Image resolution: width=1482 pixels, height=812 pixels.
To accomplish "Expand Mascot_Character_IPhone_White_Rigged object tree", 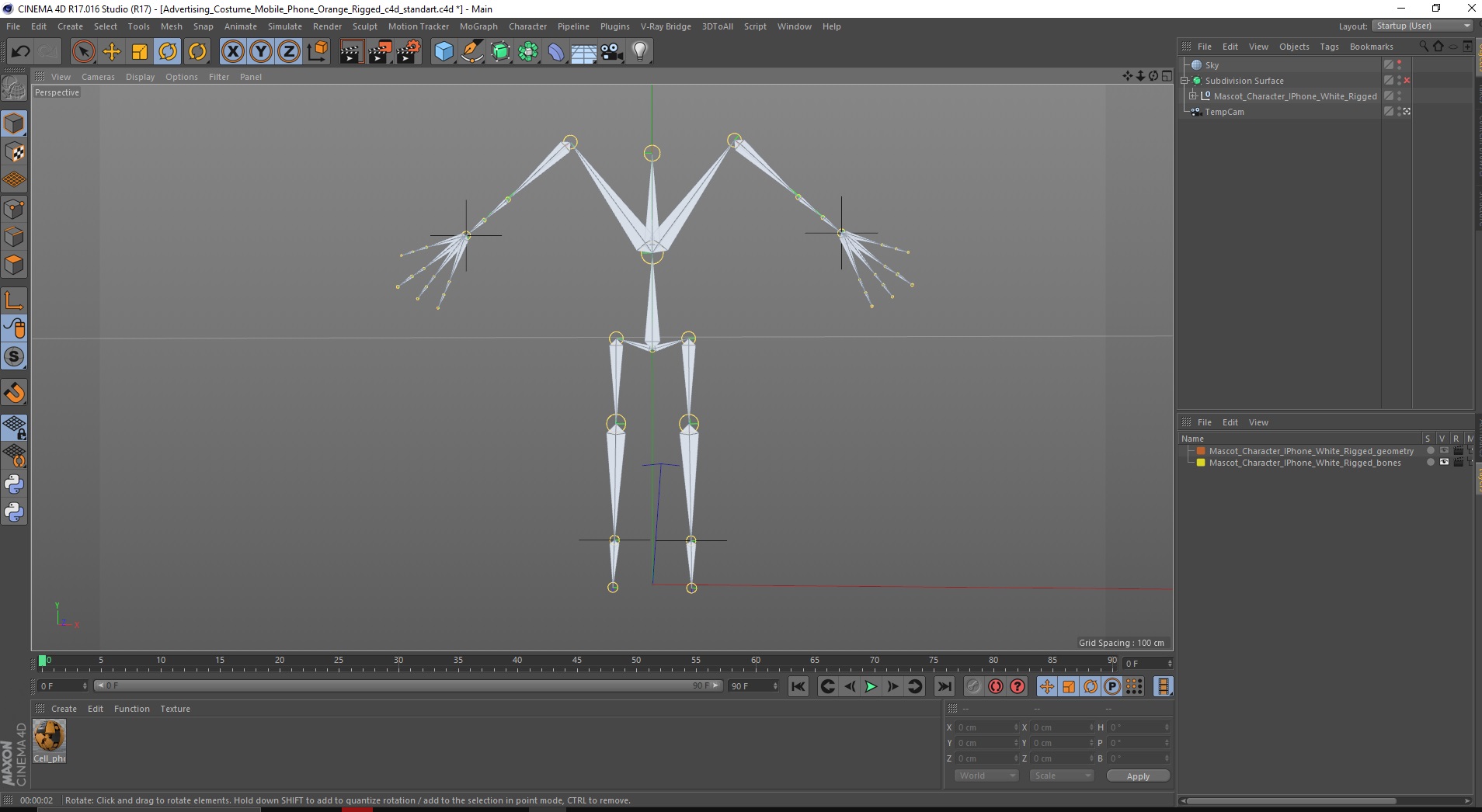I will [1193, 96].
